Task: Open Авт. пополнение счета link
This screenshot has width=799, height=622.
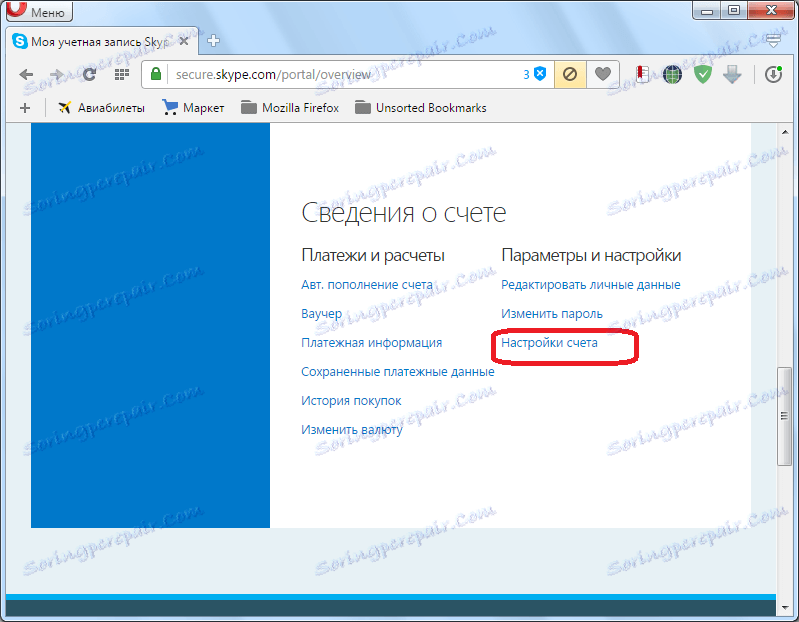Action: click(x=367, y=285)
